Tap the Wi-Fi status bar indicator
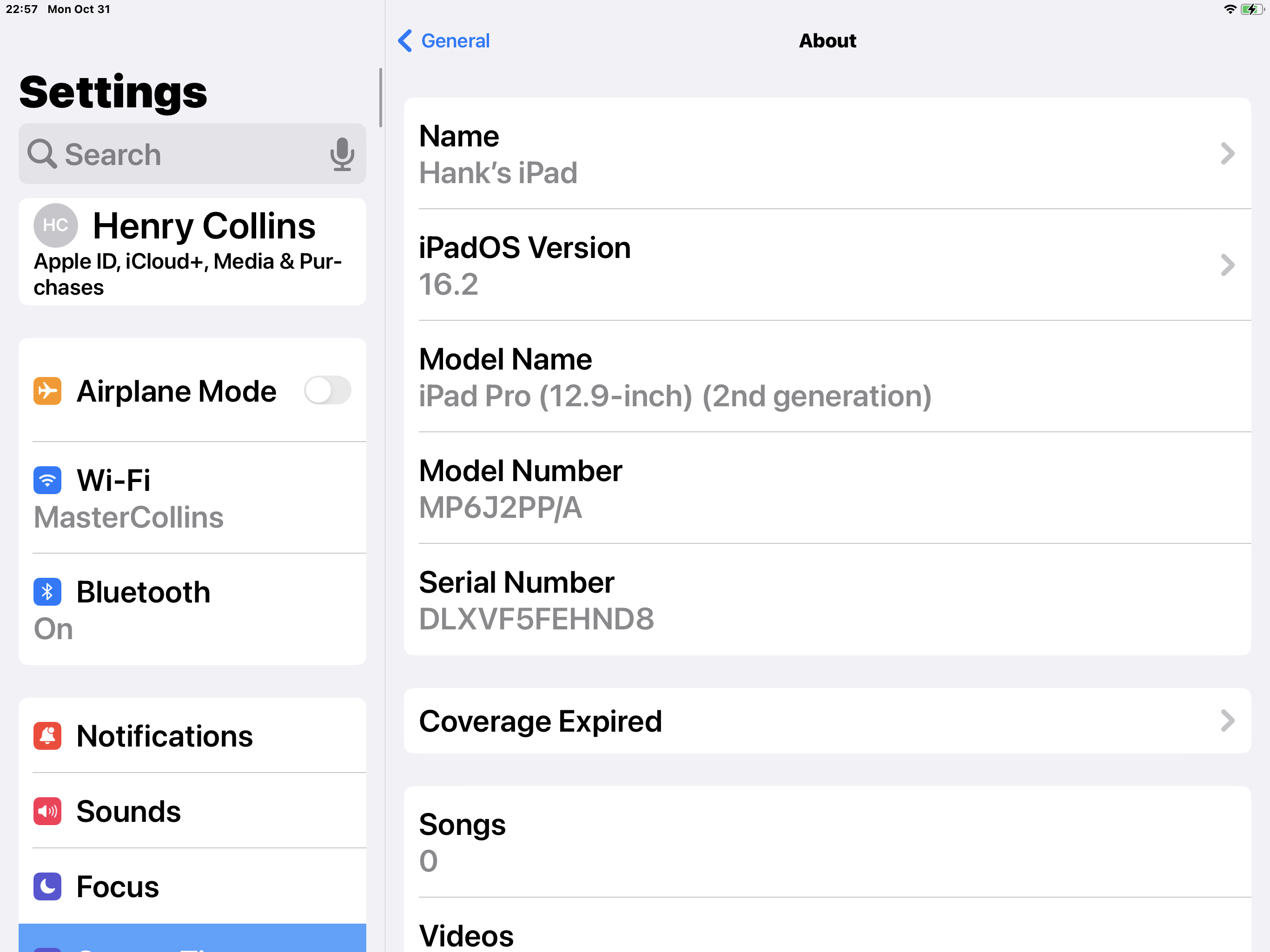The width and height of the screenshot is (1270, 952). tap(1230, 9)
